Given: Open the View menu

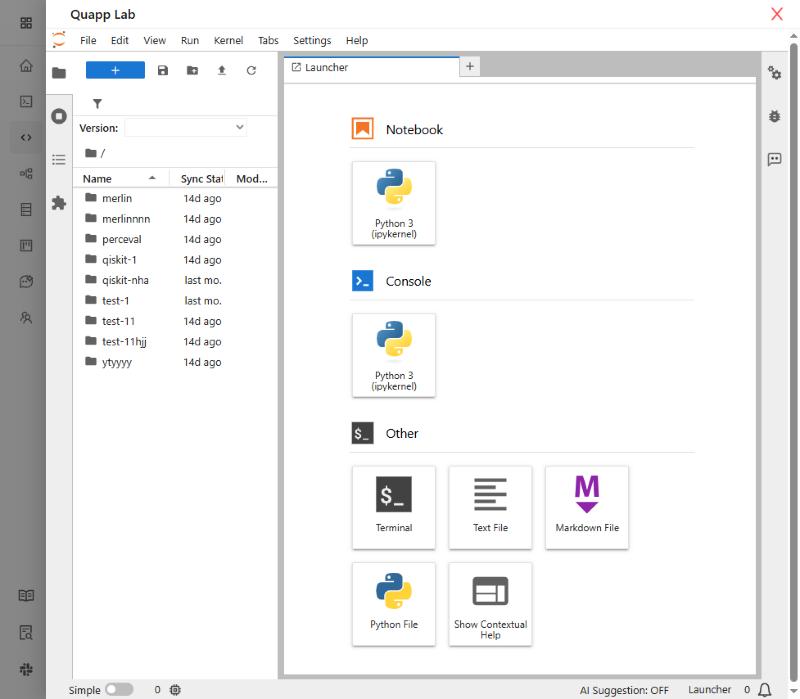Looking at the screenshot, I should [155, 40].
